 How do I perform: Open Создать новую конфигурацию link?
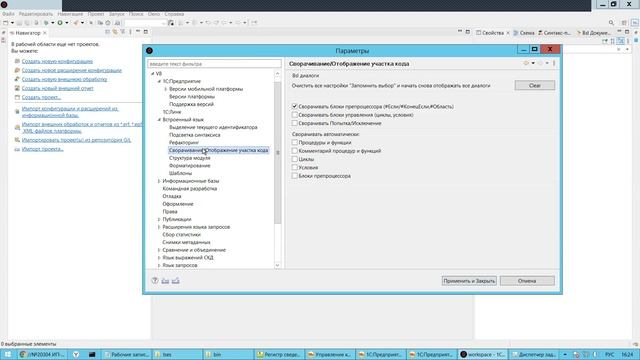(x=57, y=61)
